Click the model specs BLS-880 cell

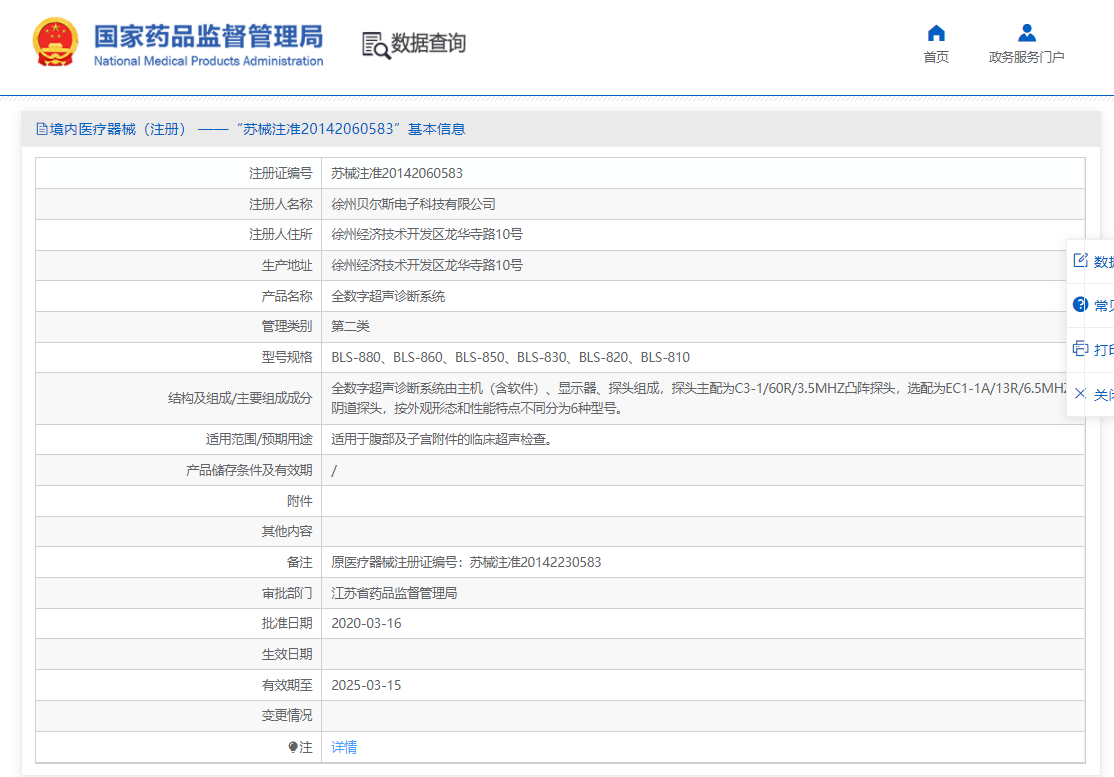pyautogui.click(x=510, y=357)
